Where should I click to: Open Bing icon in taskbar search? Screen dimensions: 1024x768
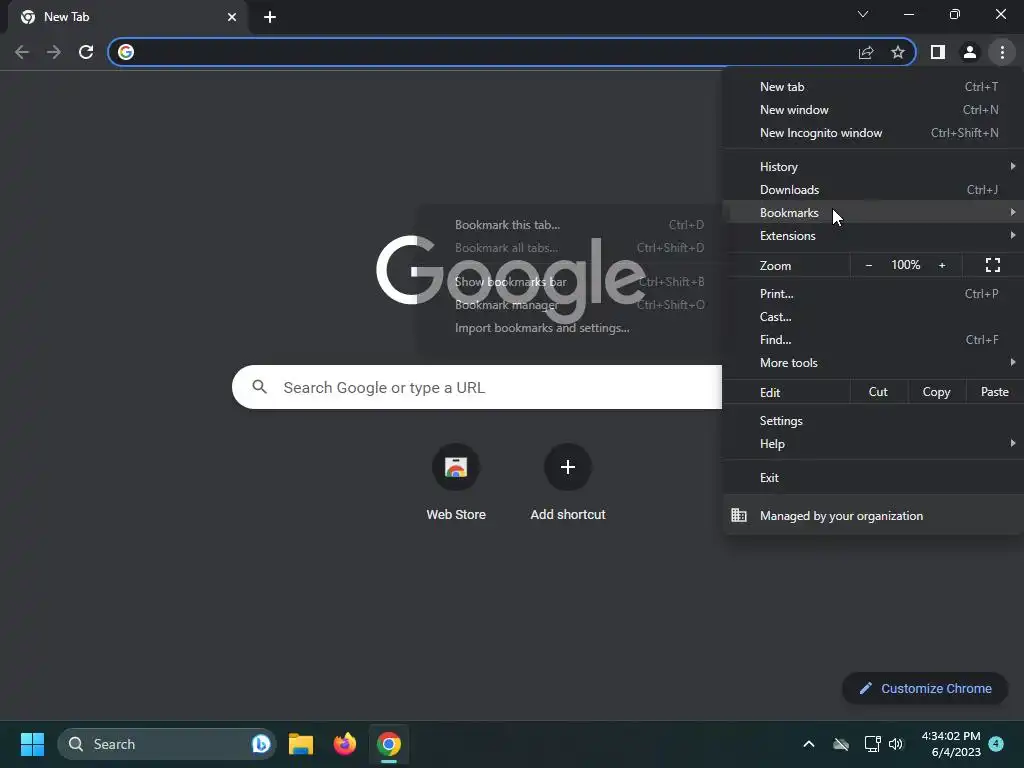261,744
